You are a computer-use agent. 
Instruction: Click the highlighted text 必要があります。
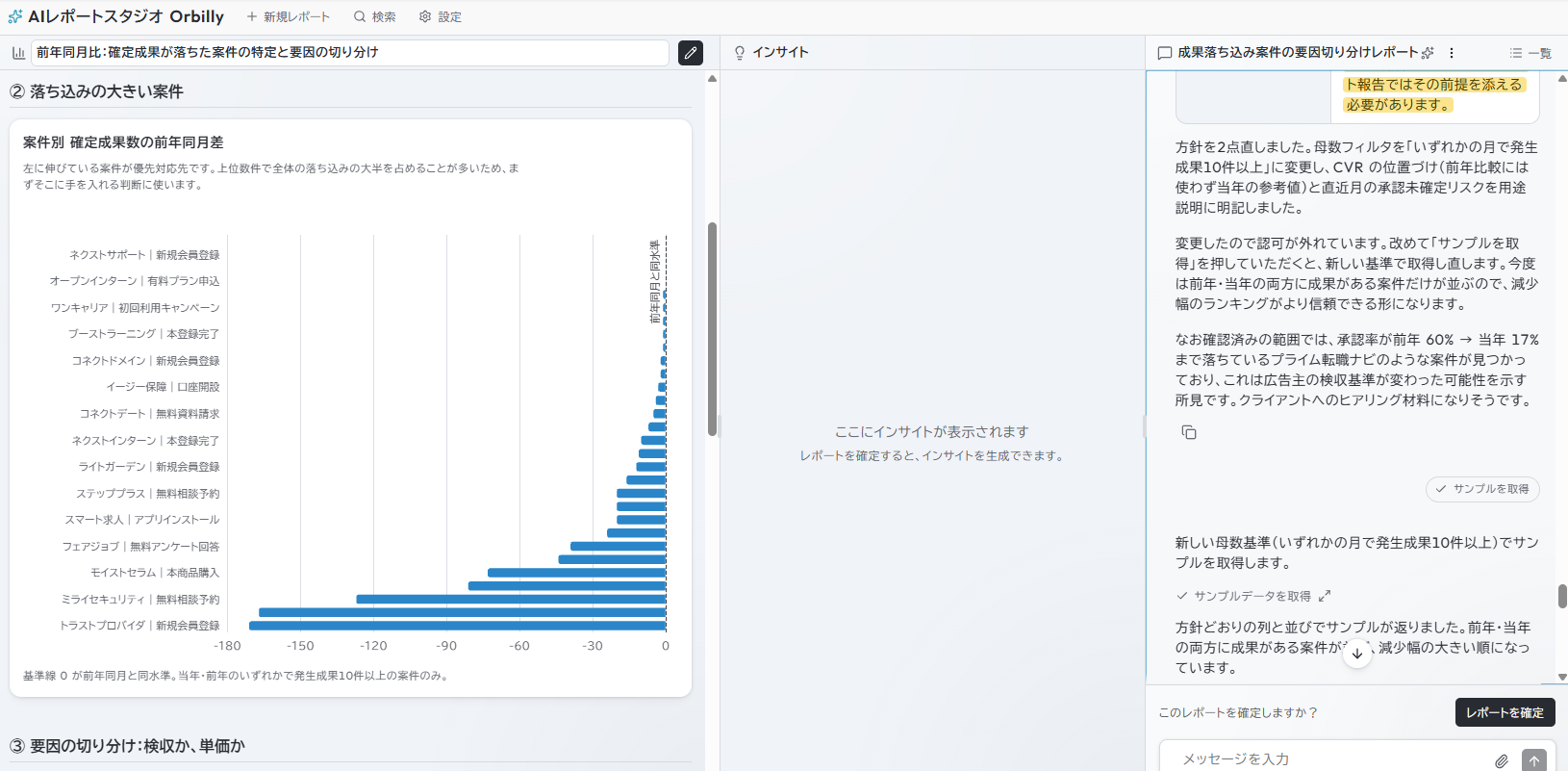point(1400,104)
